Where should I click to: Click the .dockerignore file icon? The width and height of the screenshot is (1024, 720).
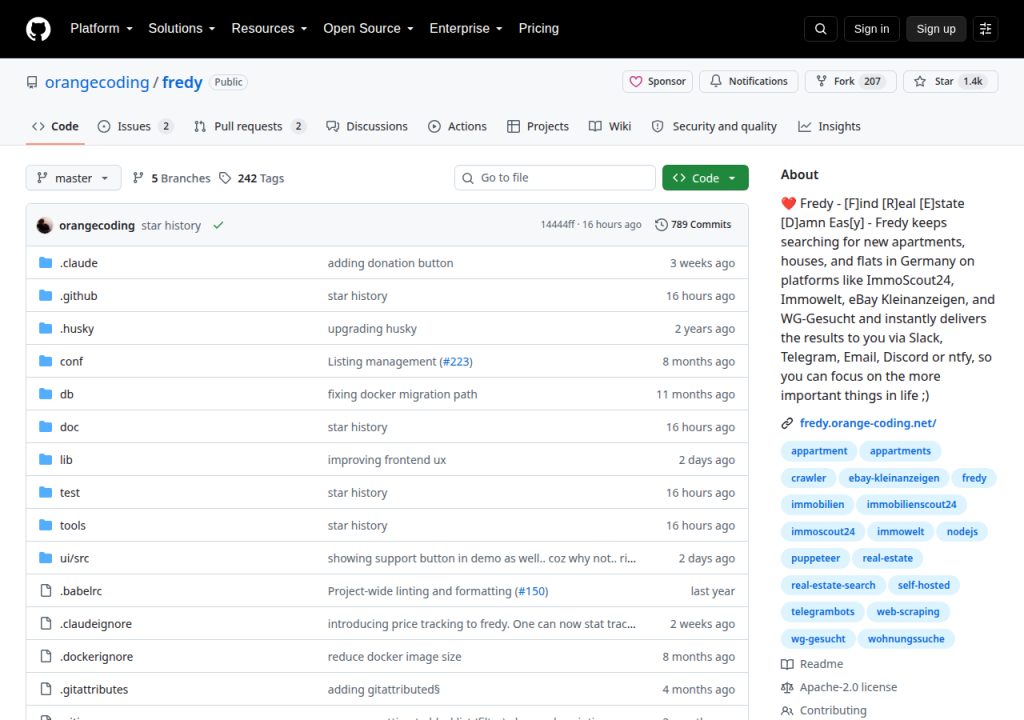46,656
